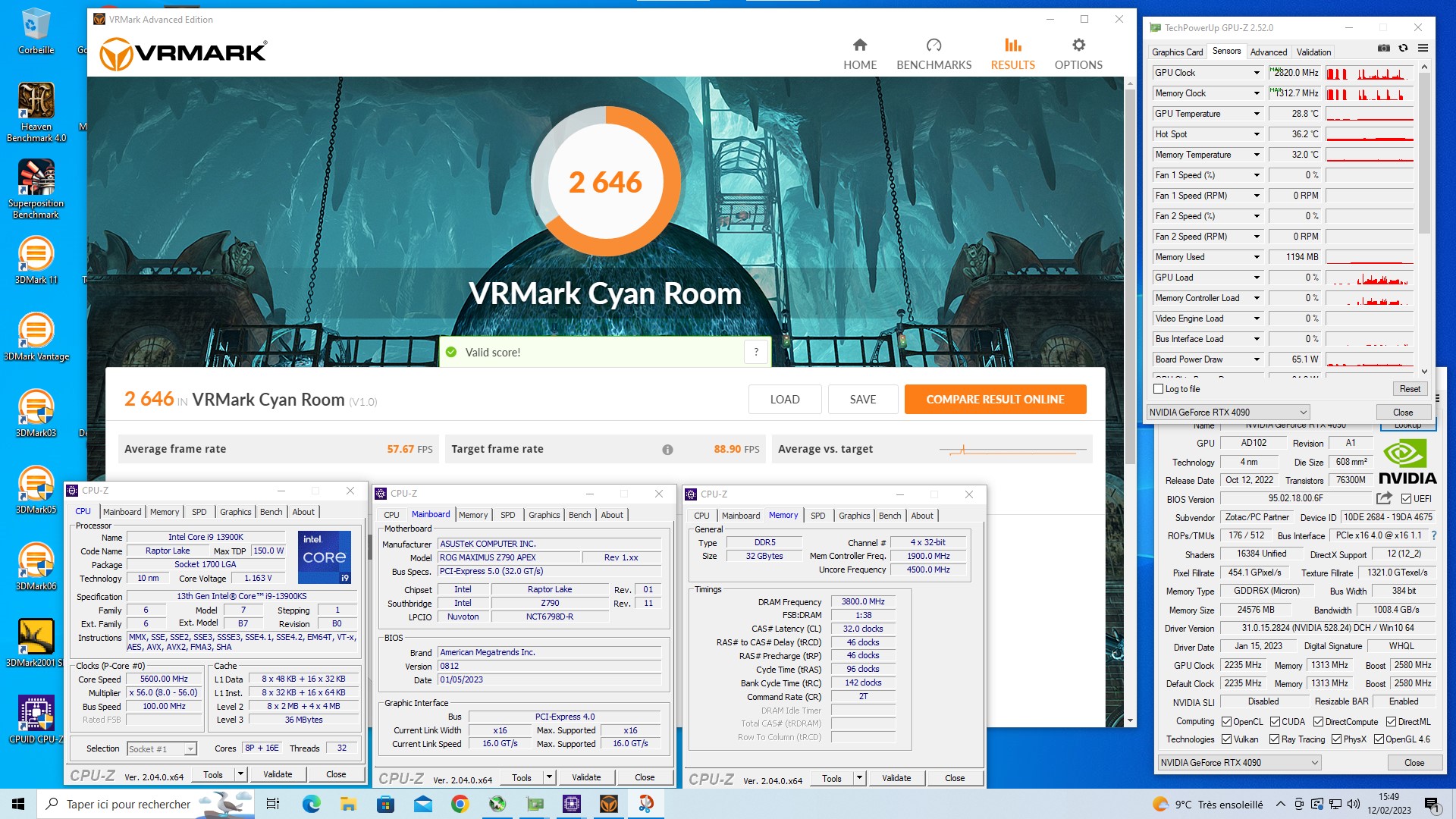This screenshot has height=819, width=1456.
Task: Click GPU-Z screenshot camera icon
Action: coord(1383,49)
